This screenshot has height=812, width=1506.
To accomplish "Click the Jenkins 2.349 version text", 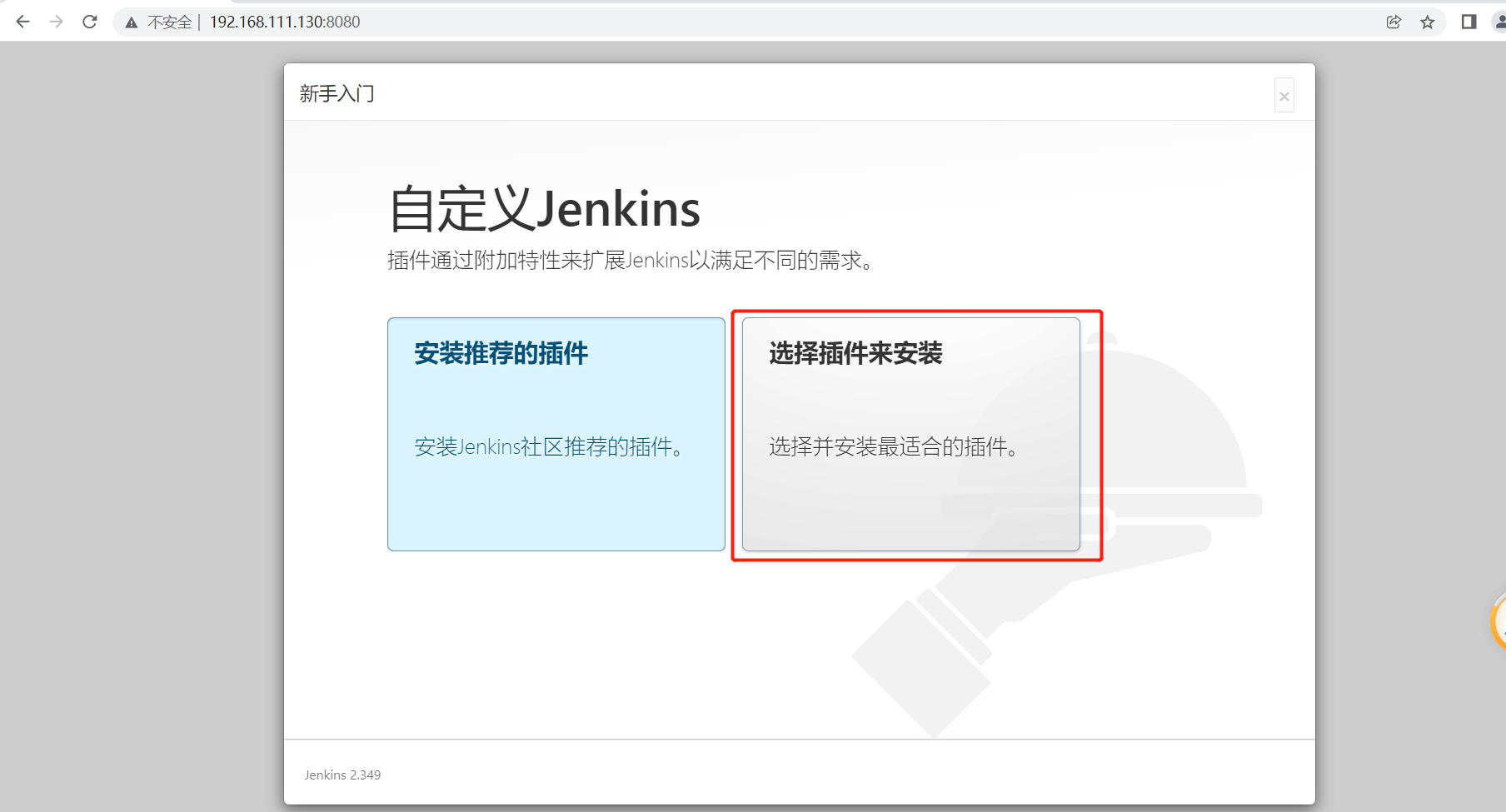I will [342, 775].
